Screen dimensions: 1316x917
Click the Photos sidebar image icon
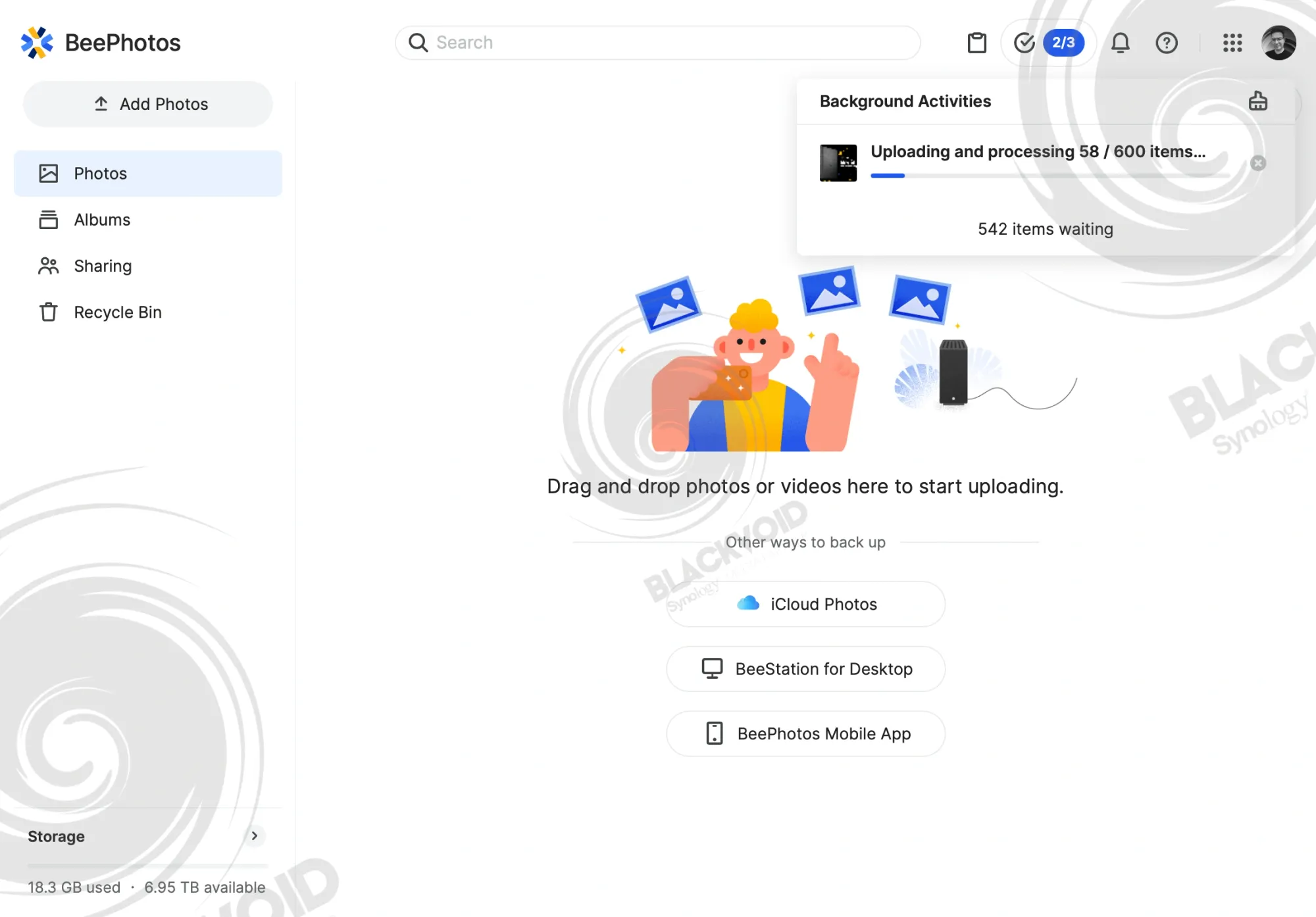(48, 174)
